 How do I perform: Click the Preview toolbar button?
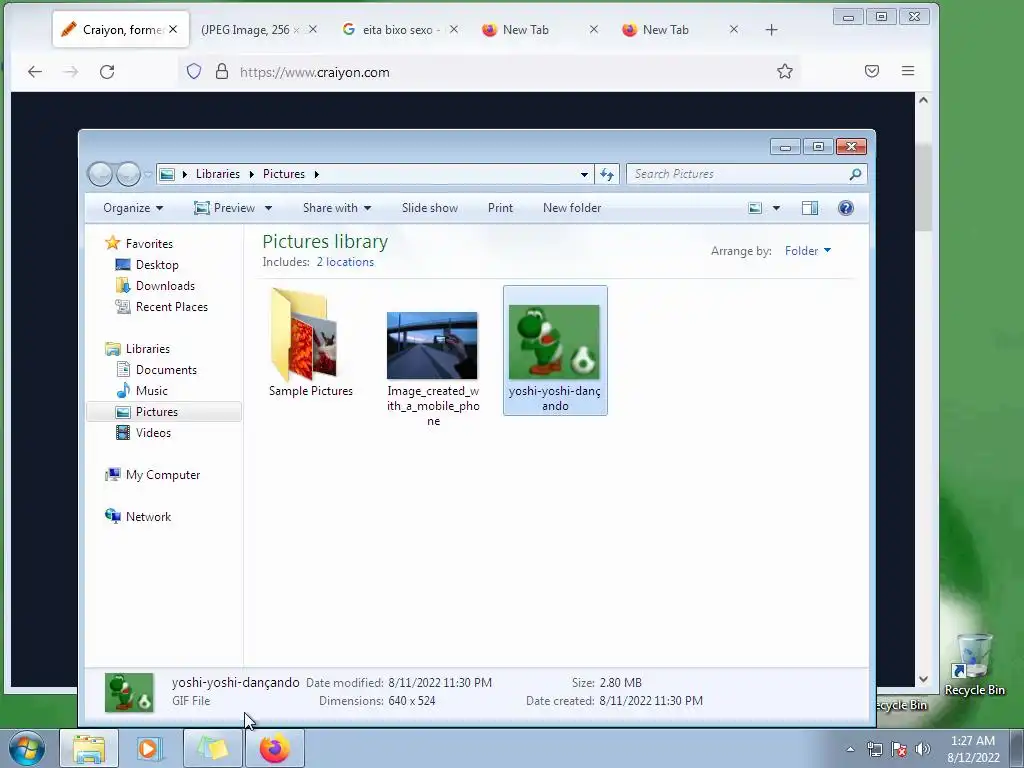[224, 208]
